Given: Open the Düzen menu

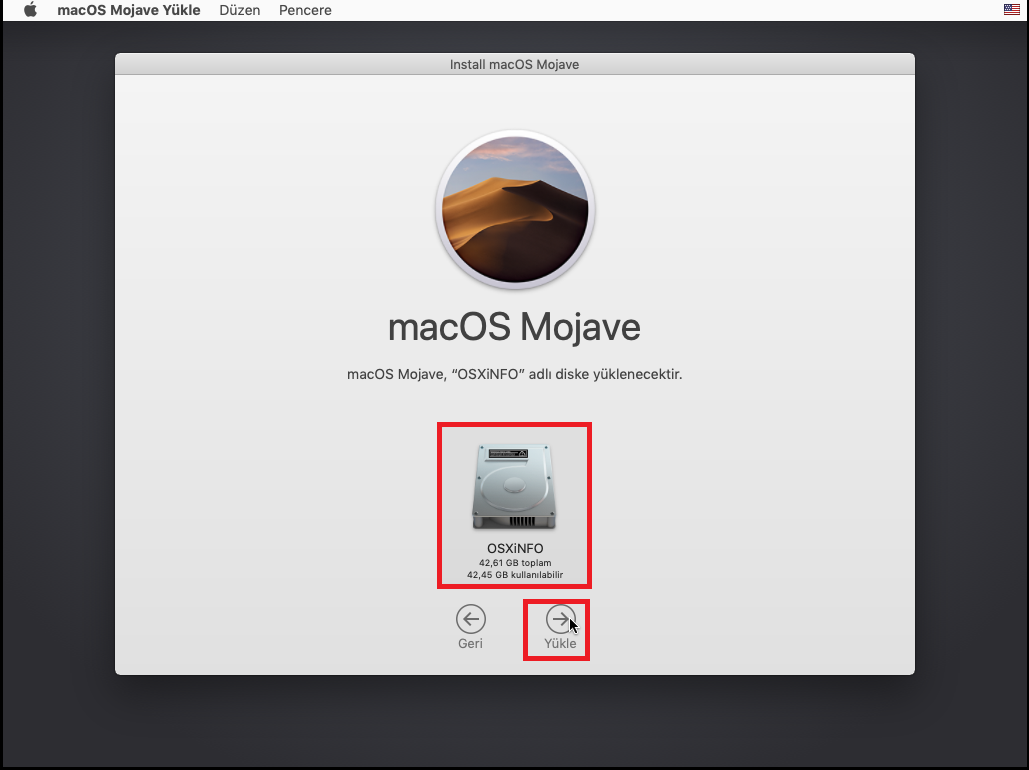Looking at the screenshot, I should [239, 10].
